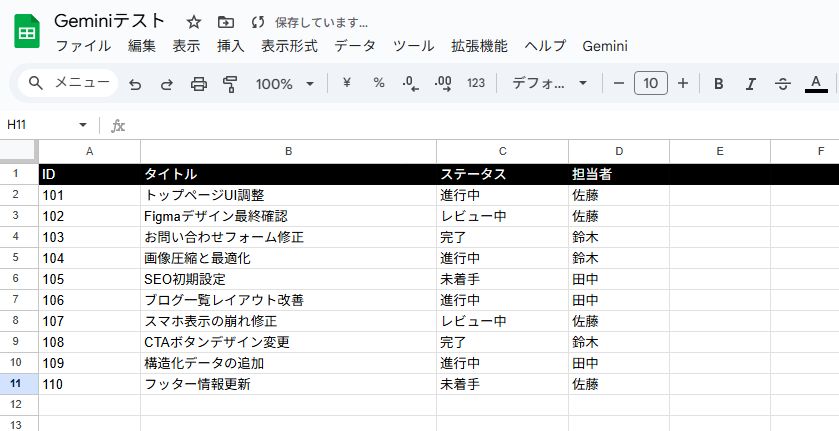Screen dimensions: 839x431
Task: Apply percent format button
Action: point(379,83)
